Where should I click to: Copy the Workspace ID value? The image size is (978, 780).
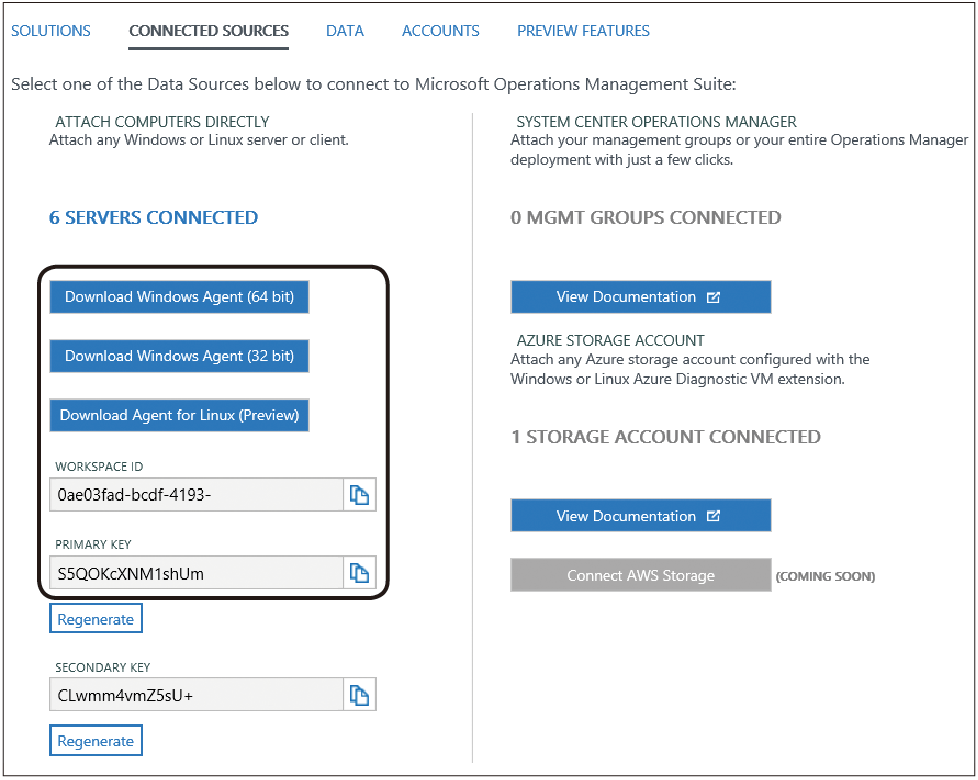coord(359,495)
